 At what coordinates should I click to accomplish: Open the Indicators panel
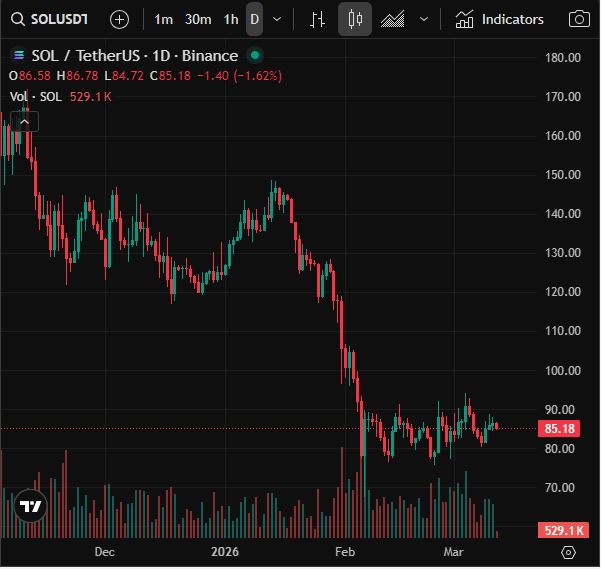pyautogui.click(x=499, y=19)
